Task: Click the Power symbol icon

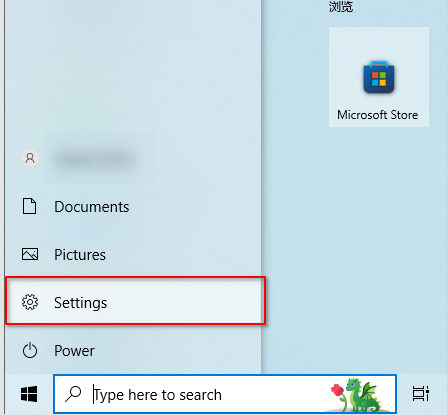Action: pos(30,350)
